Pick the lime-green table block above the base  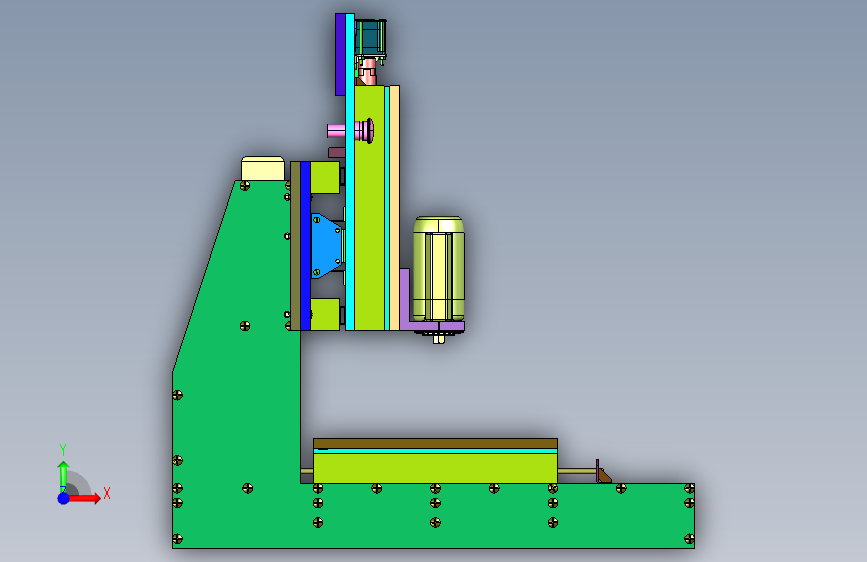[435, 468]
